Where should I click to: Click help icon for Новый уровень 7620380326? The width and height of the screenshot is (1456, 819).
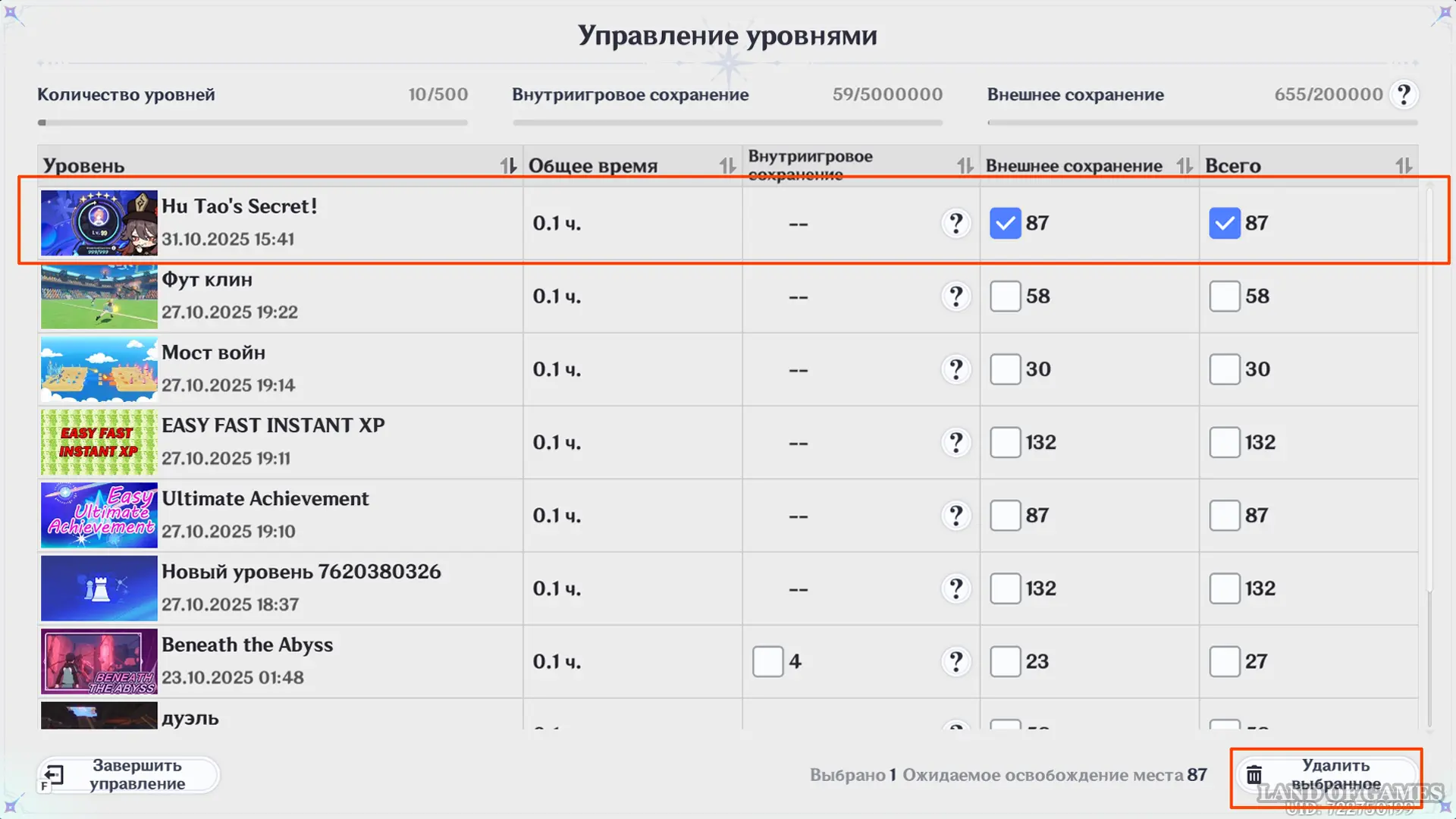[x=956, y=588]
